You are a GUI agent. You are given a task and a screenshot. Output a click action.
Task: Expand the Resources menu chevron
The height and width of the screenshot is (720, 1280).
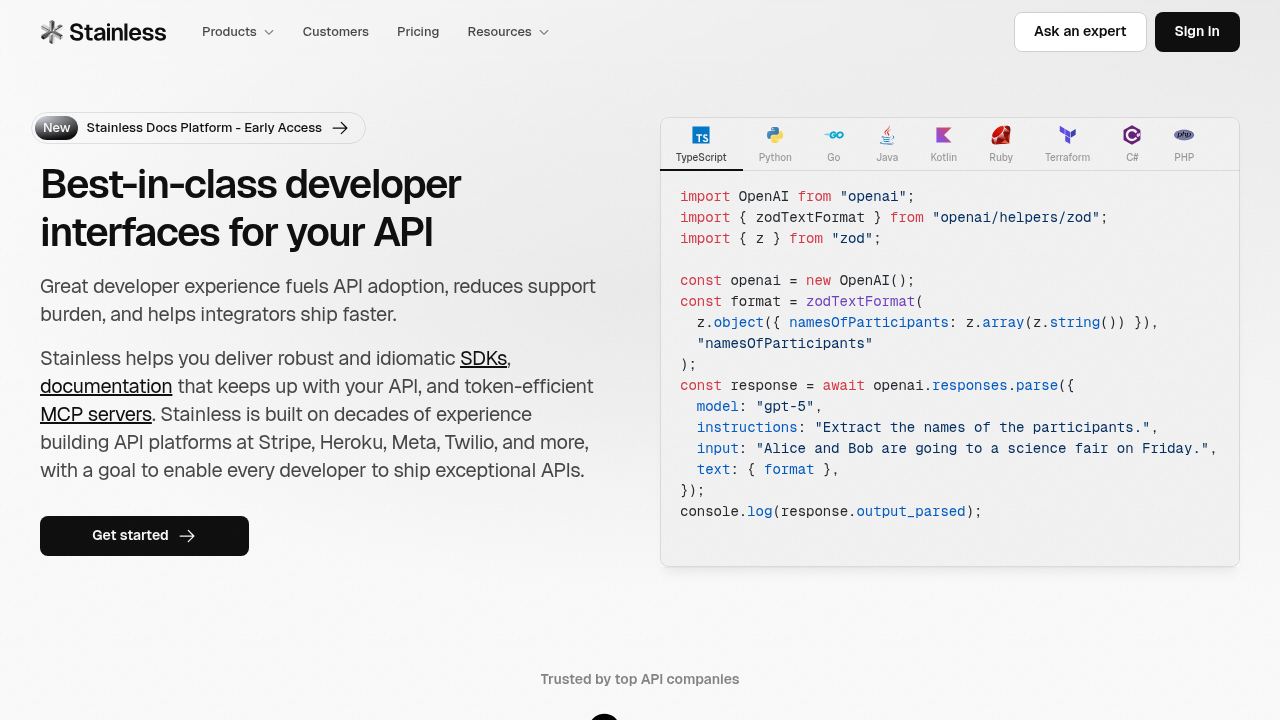(x=544, y=32)
